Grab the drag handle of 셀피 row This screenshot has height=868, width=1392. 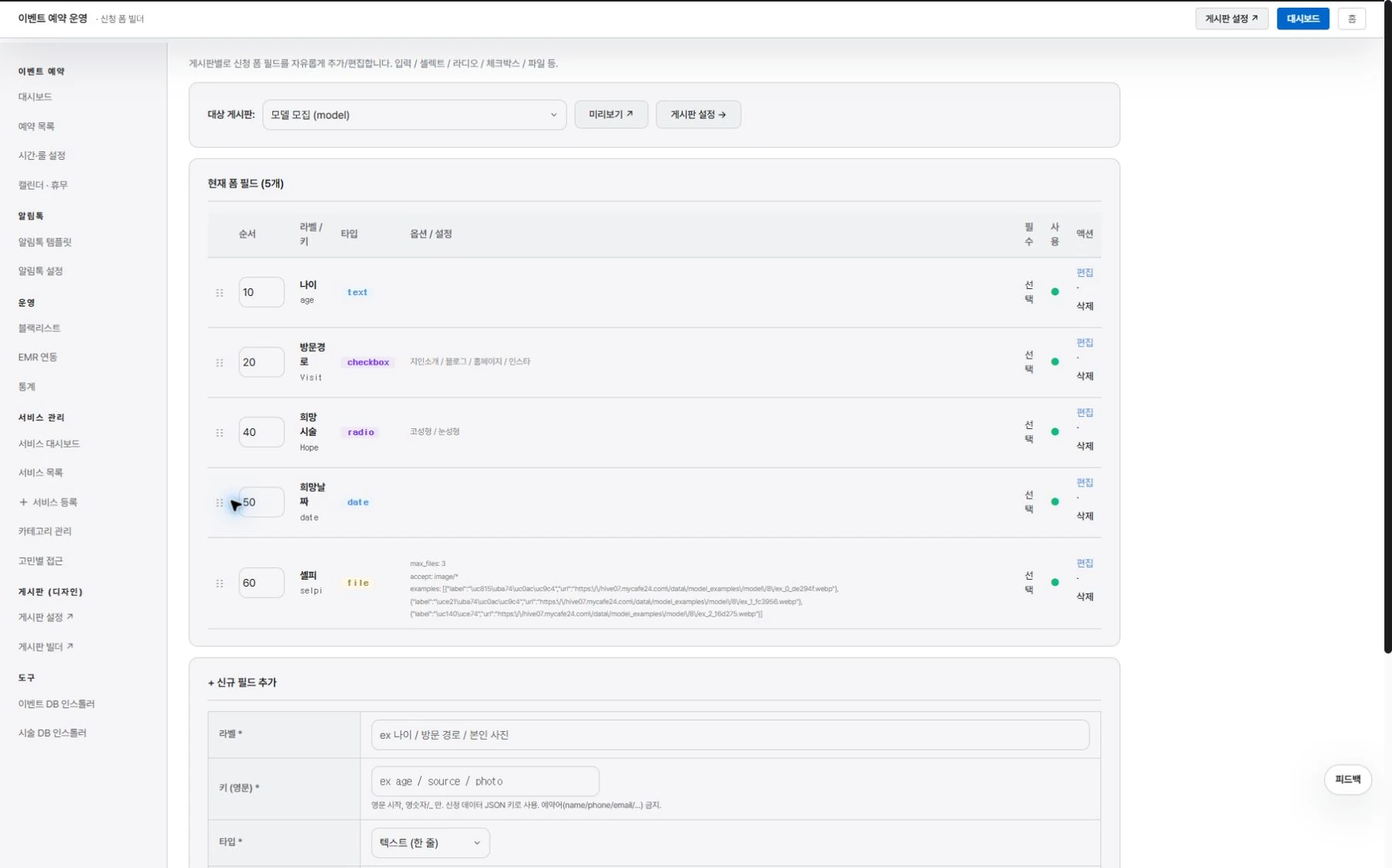[x=220, y=584]
